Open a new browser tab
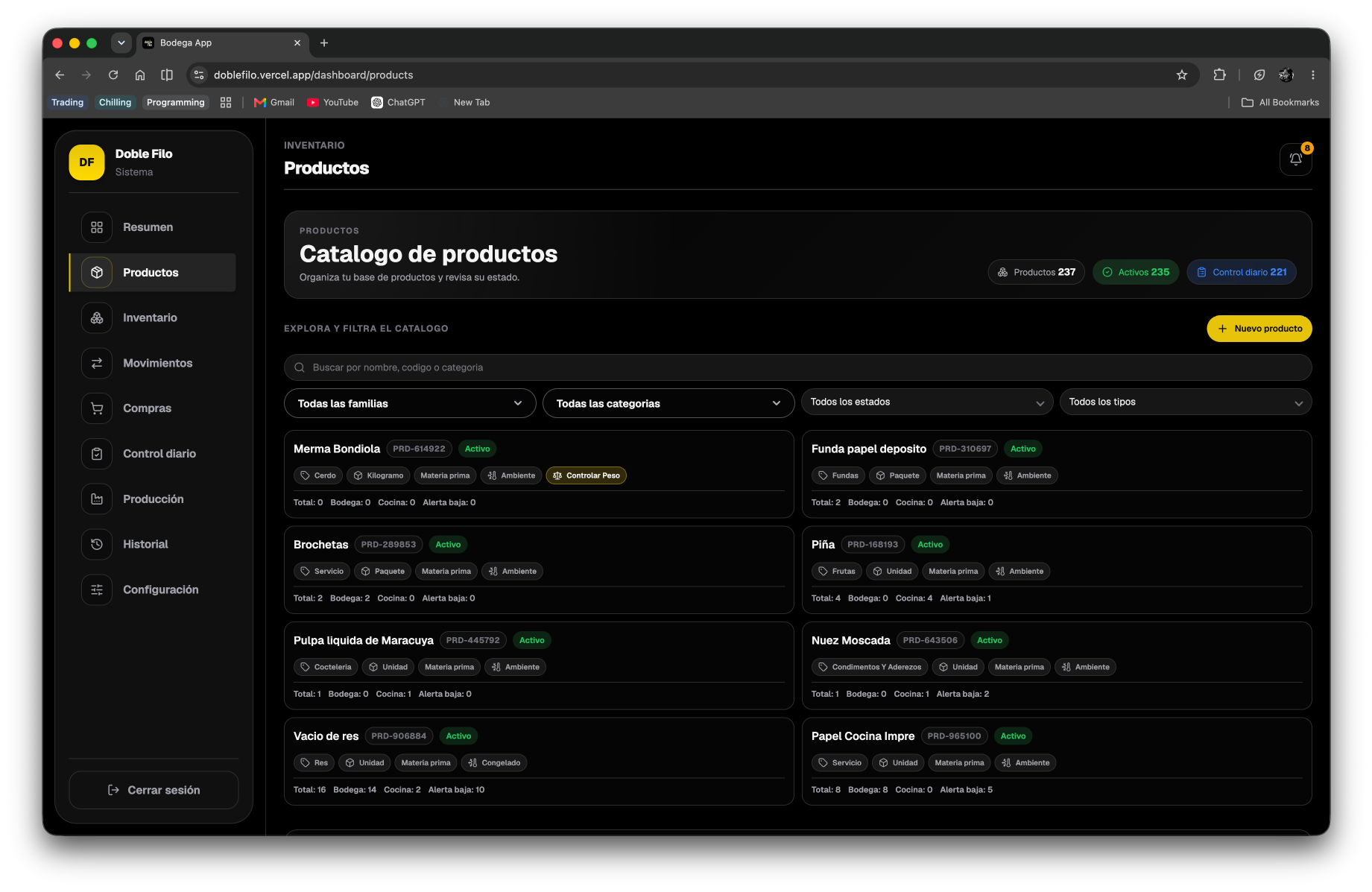Viewport: 1372px width, 892px height. point(324,43)
